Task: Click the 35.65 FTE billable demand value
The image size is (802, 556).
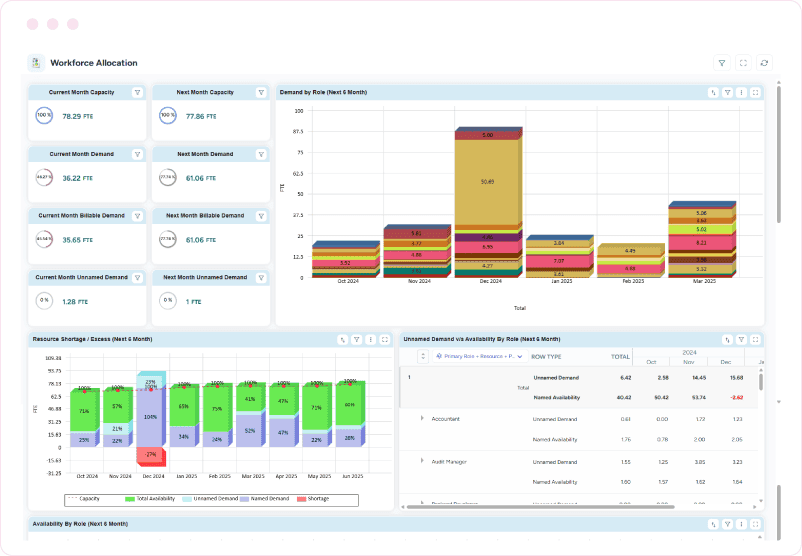Action: click(78, 240)
